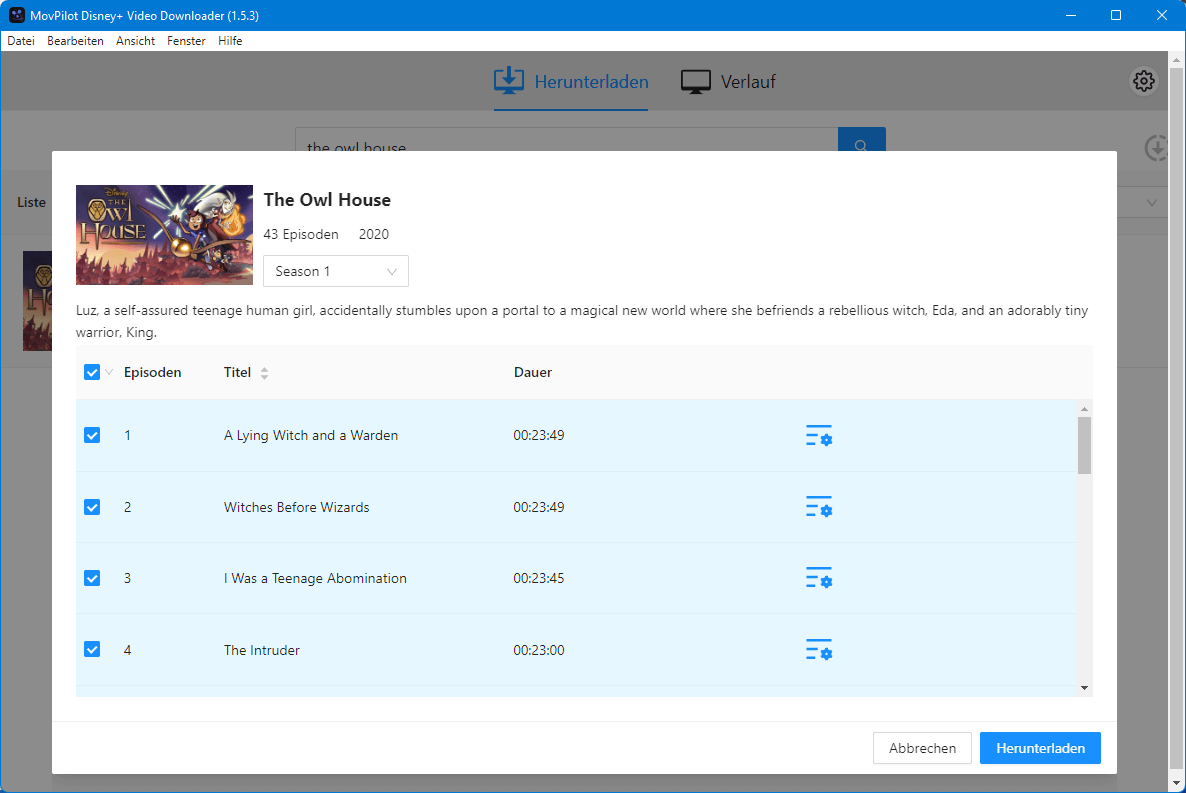The width and height of the screenshot is (1186, 793).
Task: Open the Season 1 dropdown
Action: (336, 271)
